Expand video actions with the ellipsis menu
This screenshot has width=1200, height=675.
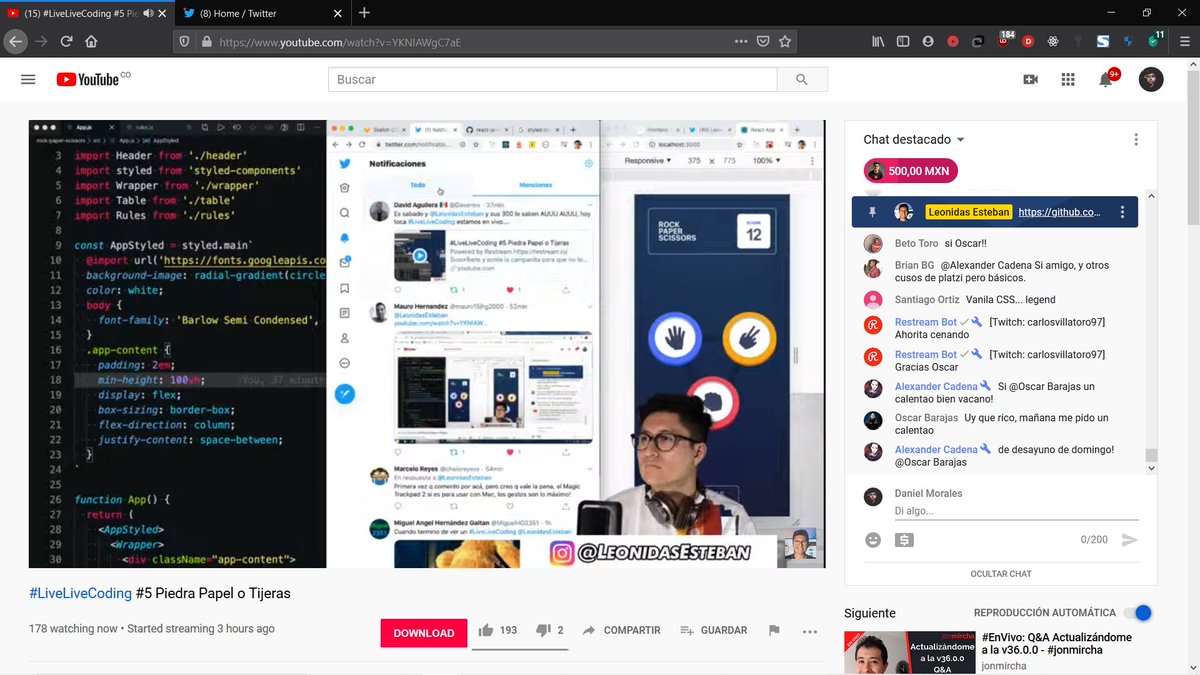(809, 632)
